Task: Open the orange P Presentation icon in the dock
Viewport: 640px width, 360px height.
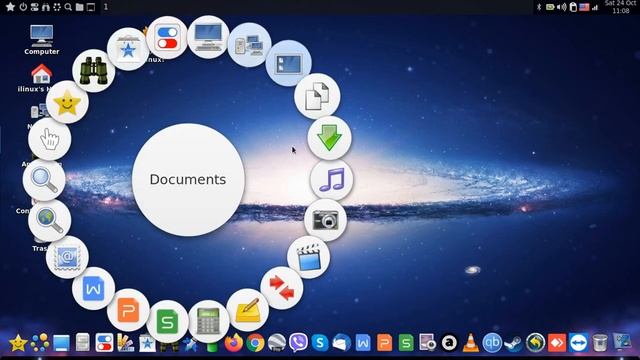Action: (384, 343)
